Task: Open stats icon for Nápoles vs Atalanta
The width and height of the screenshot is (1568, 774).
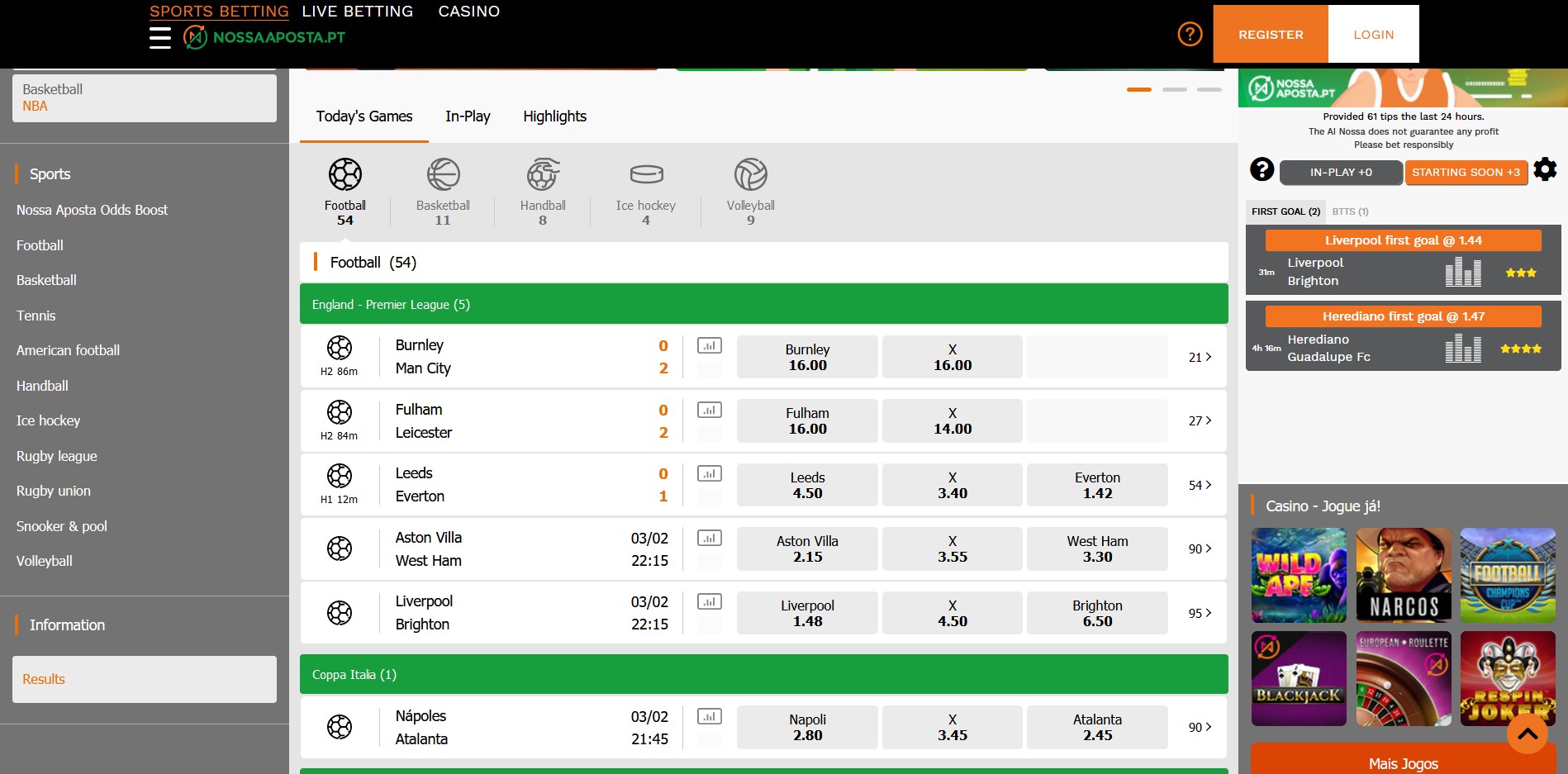Action: point(710,716)
